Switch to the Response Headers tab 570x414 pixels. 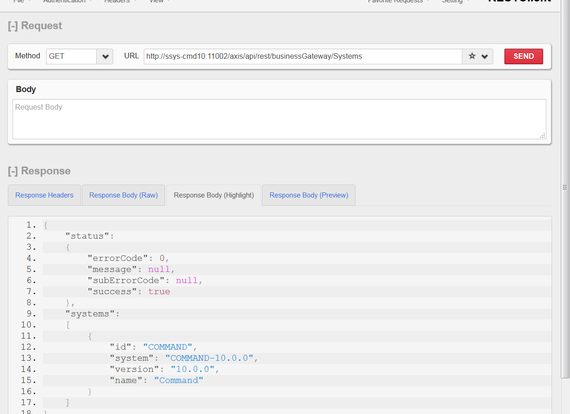[44, 195]
